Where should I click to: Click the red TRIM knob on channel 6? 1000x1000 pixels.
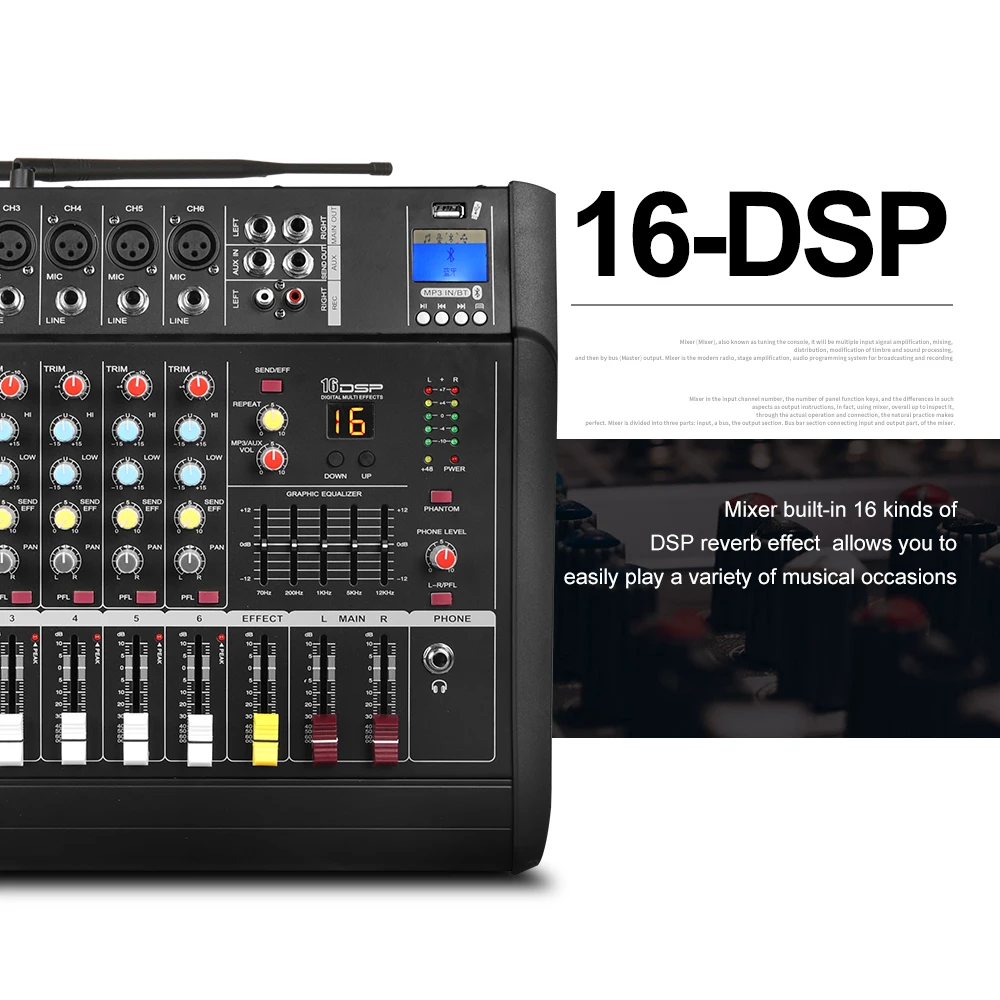pyautogui.click(x=198, y=386)
